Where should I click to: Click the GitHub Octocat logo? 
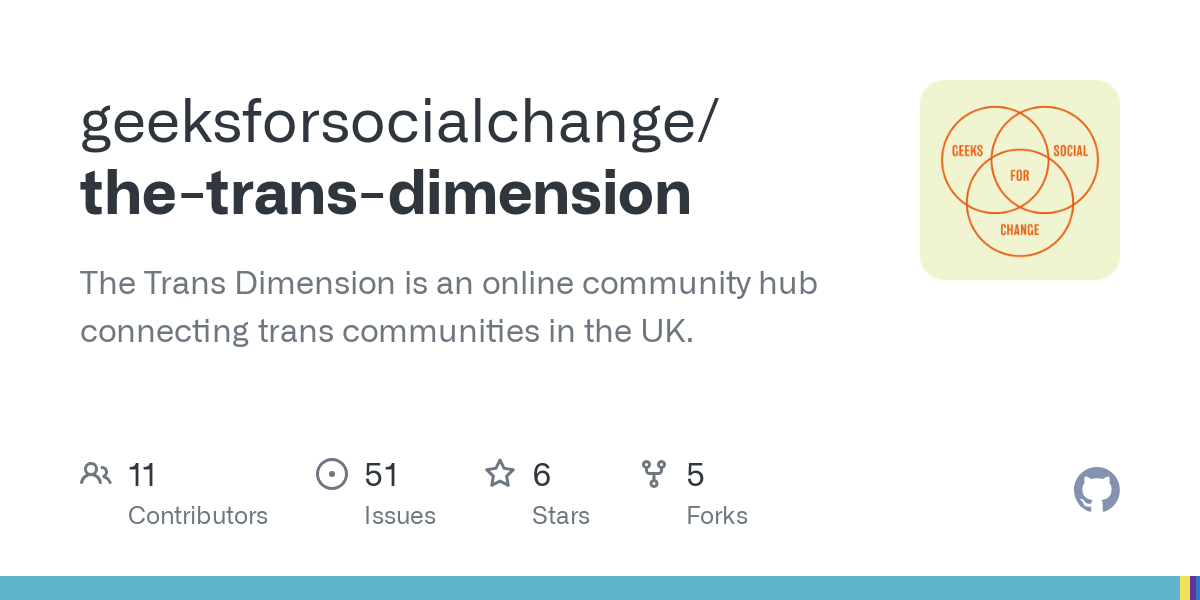click(1096, 490)
